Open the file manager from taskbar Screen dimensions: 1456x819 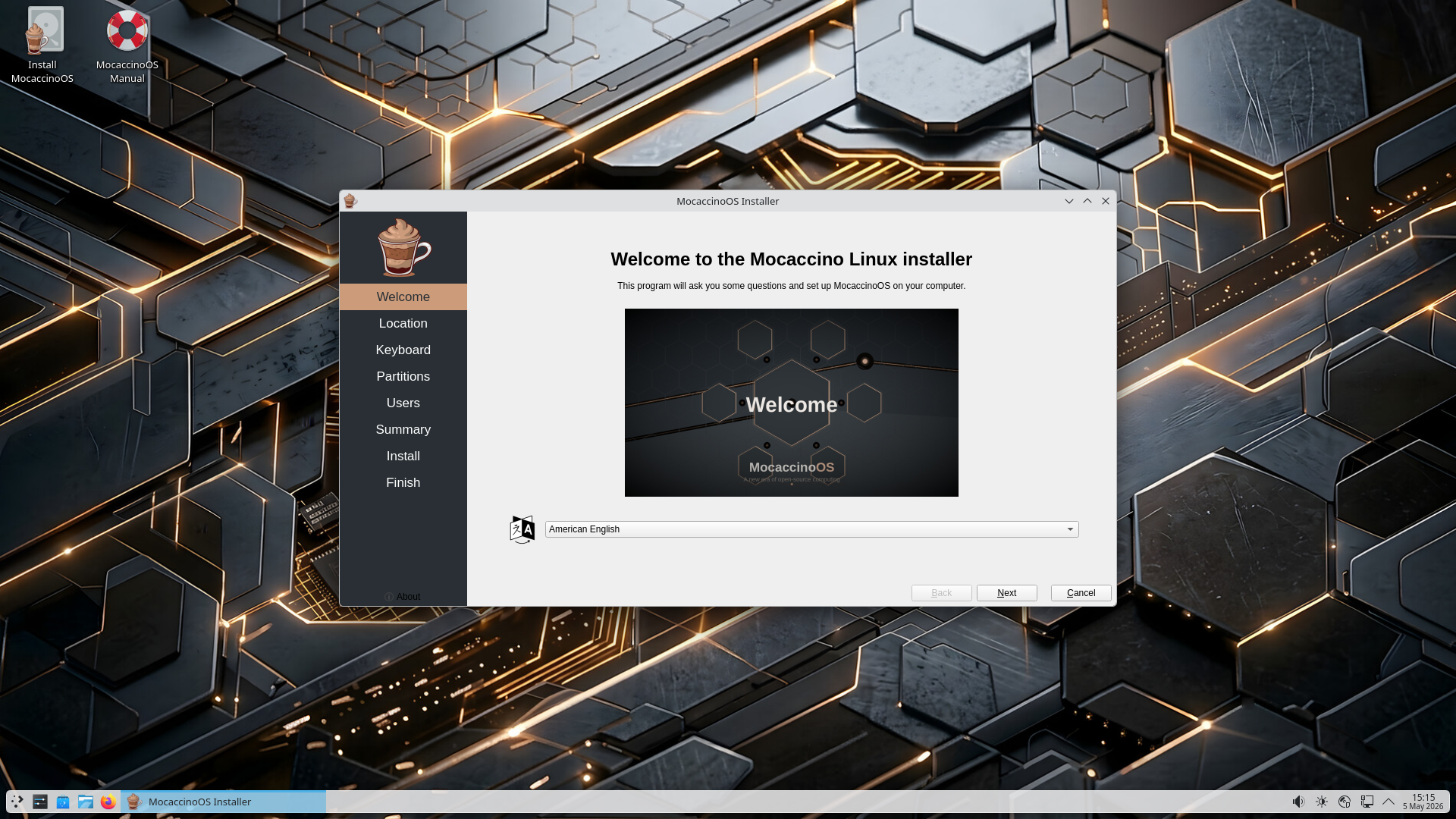tap(86, 802)
